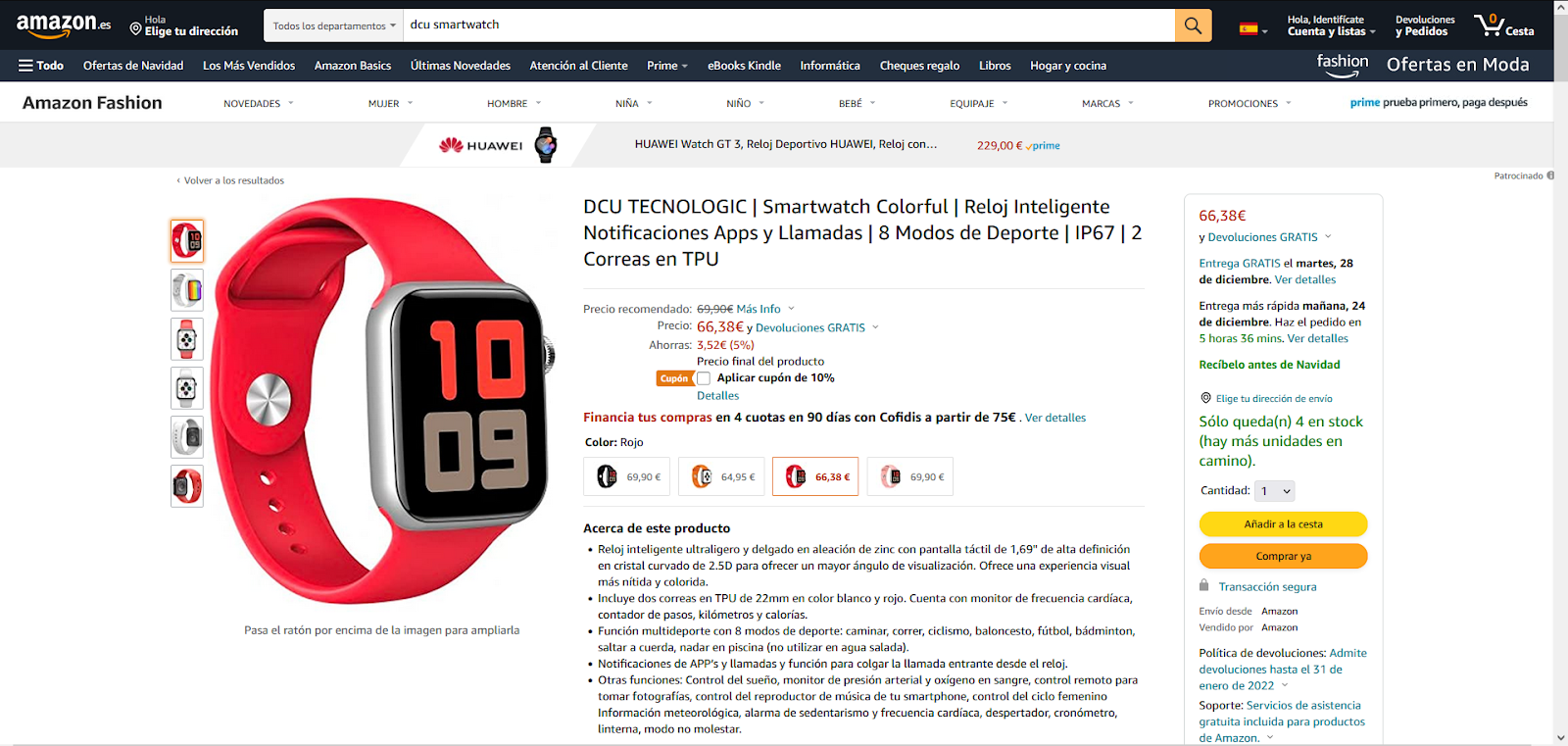Image resolution: width=1568 pixels, height=746 pixels.
Task: Expand Más Info on recommended price
Action: 765,309
